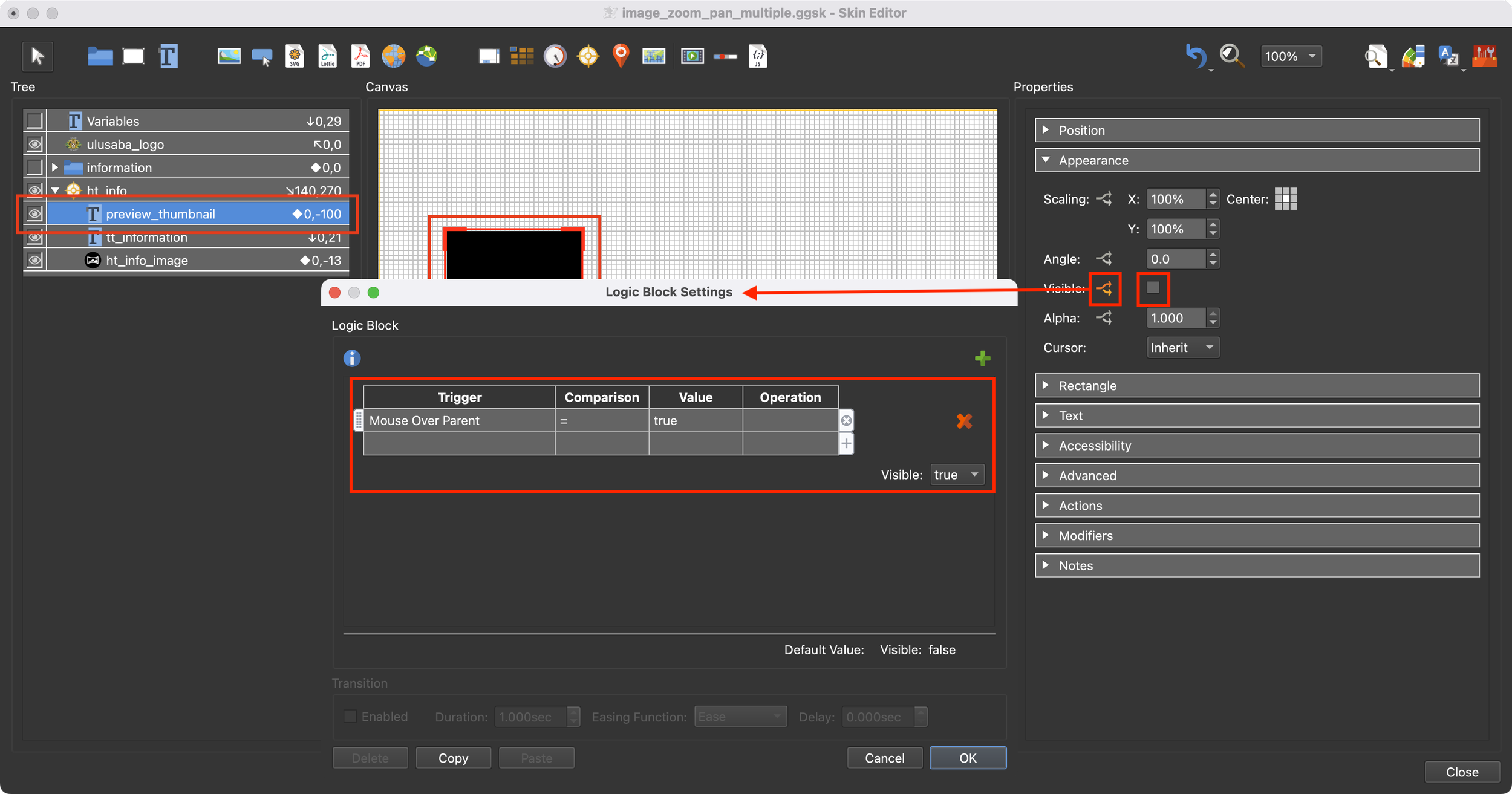Open the Visible true dropdown in logic block
The image size is (1512, 794).
(x=957, y=475)
